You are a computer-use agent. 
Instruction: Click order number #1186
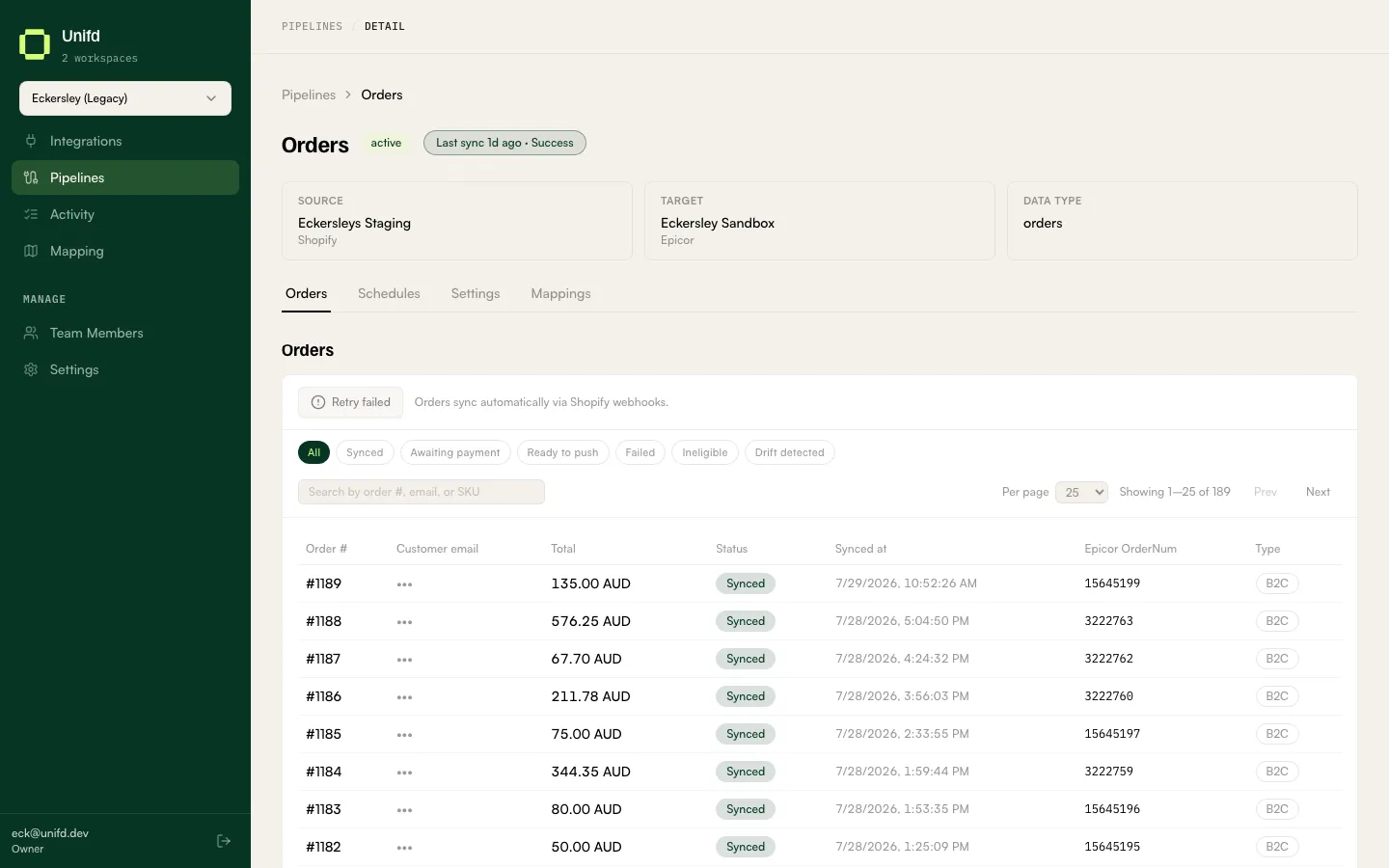323,696
